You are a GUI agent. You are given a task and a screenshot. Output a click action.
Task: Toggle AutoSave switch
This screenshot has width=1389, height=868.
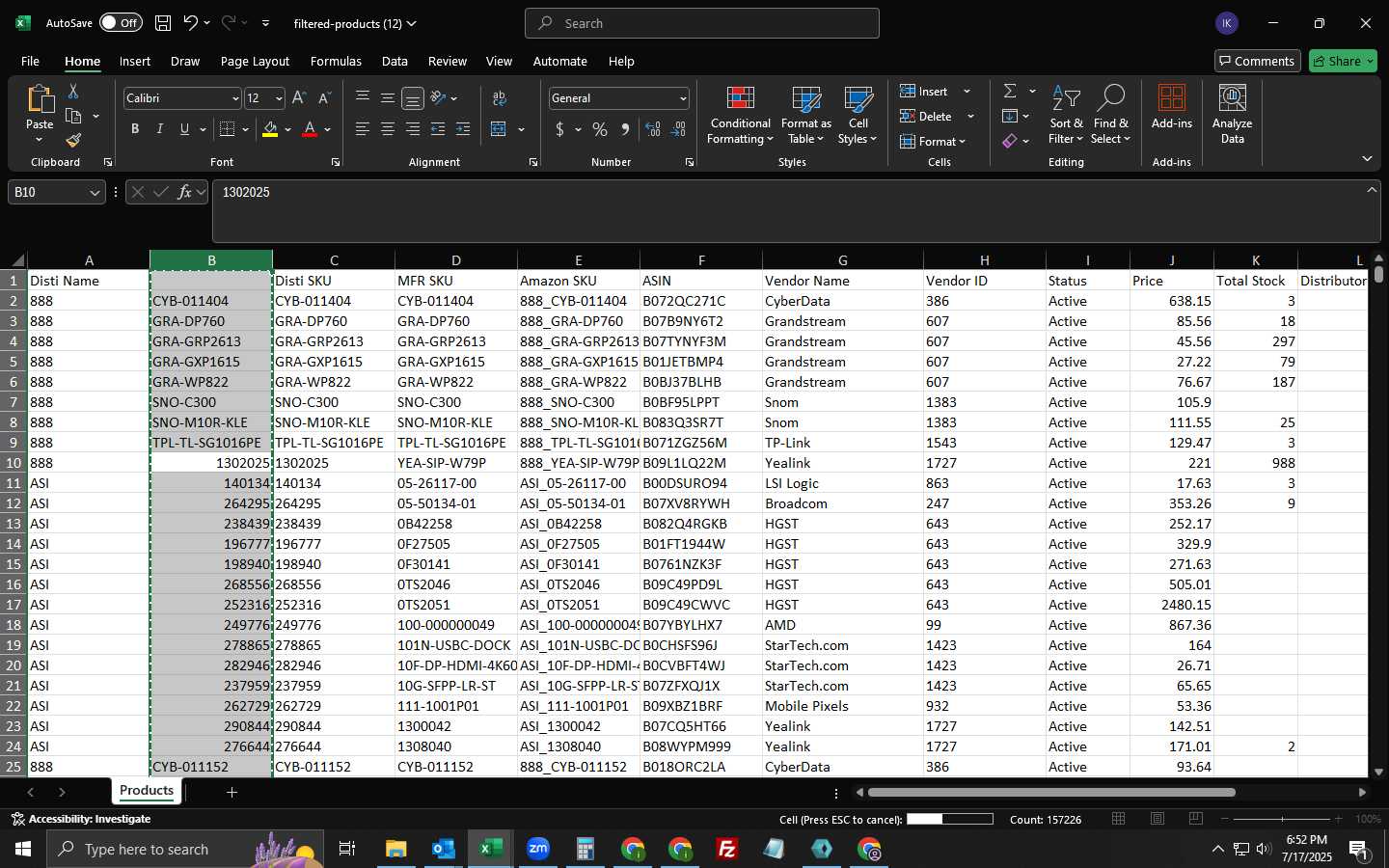[121, 23]
